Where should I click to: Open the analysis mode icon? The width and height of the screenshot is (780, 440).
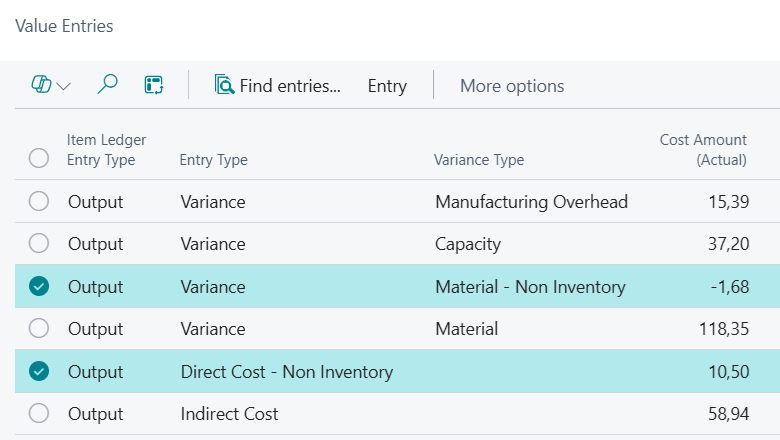(x=154, y=85)
